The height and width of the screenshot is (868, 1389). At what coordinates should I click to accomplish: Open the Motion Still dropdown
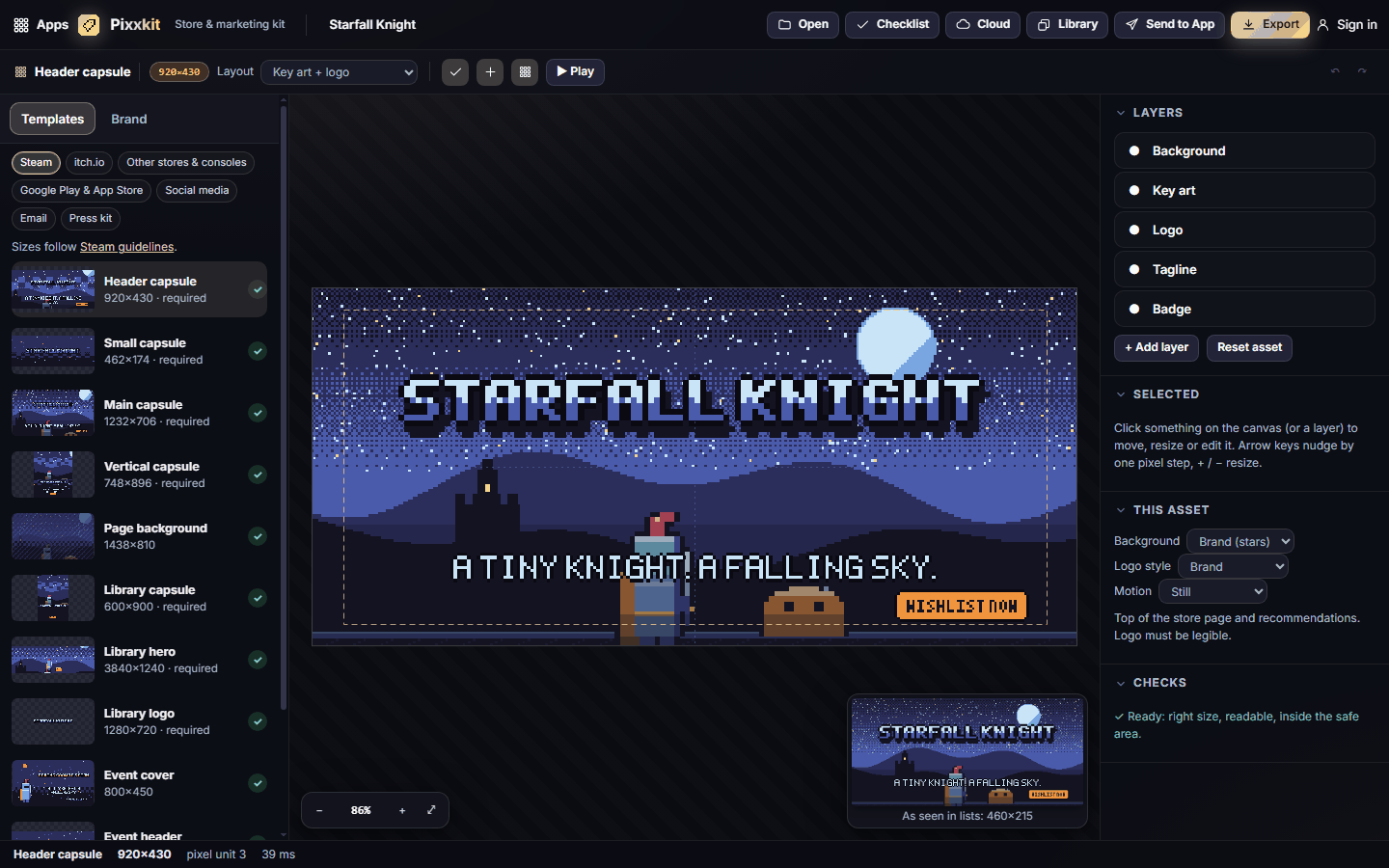point(1212,591)
